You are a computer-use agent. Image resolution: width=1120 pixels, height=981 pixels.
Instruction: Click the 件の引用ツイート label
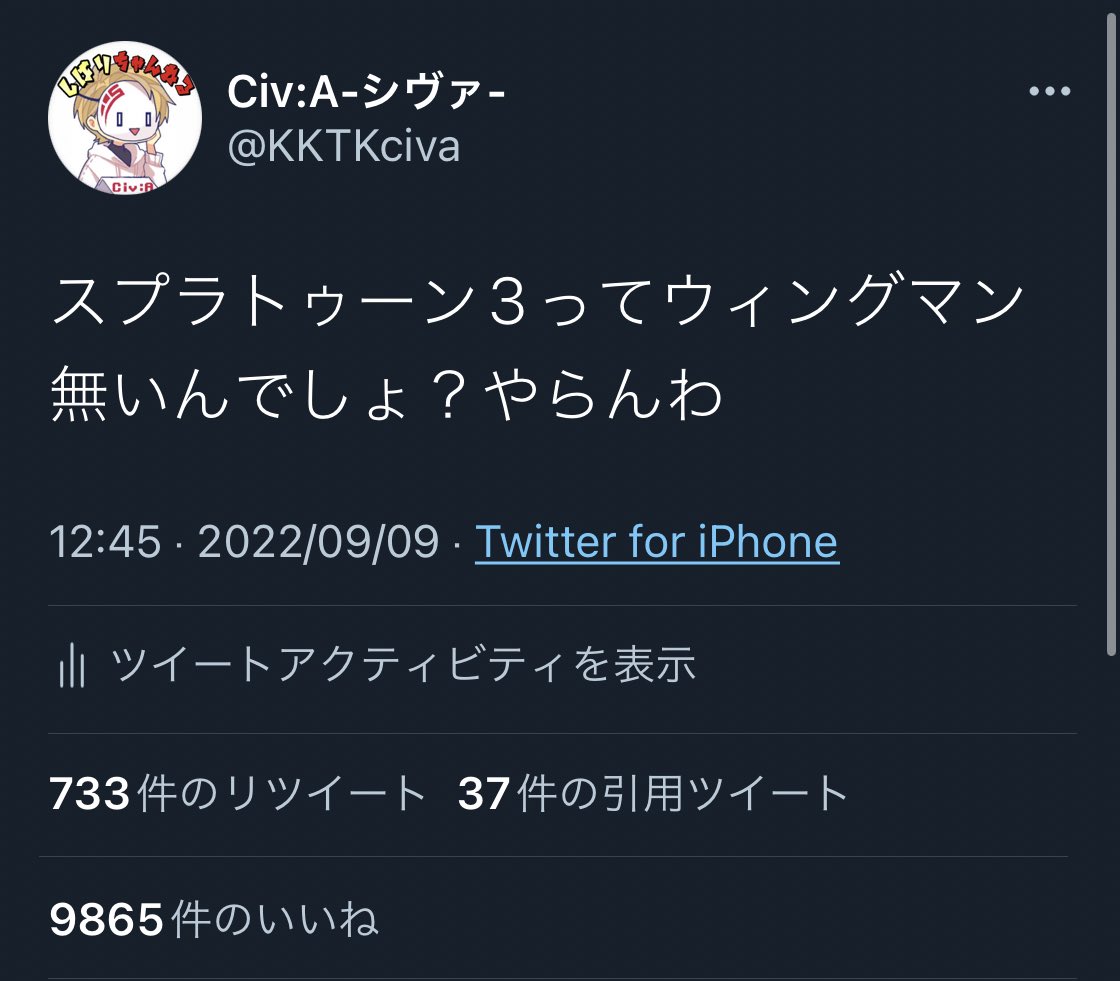tap(682, 794)
